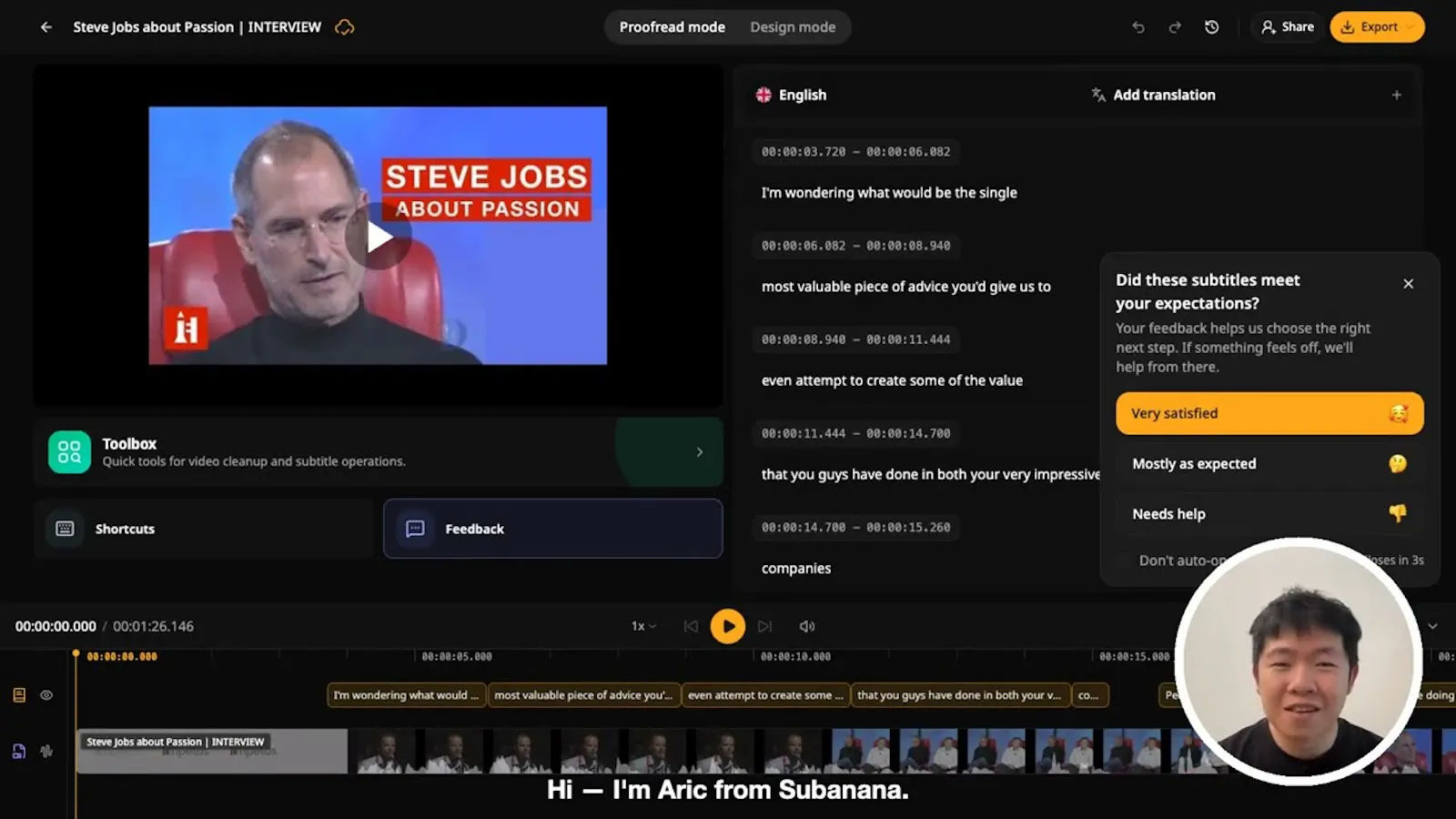Select subtitle 'most valuable piece of advice you'd give us to'
1456x819 pixels.
(x=905, y=287)
